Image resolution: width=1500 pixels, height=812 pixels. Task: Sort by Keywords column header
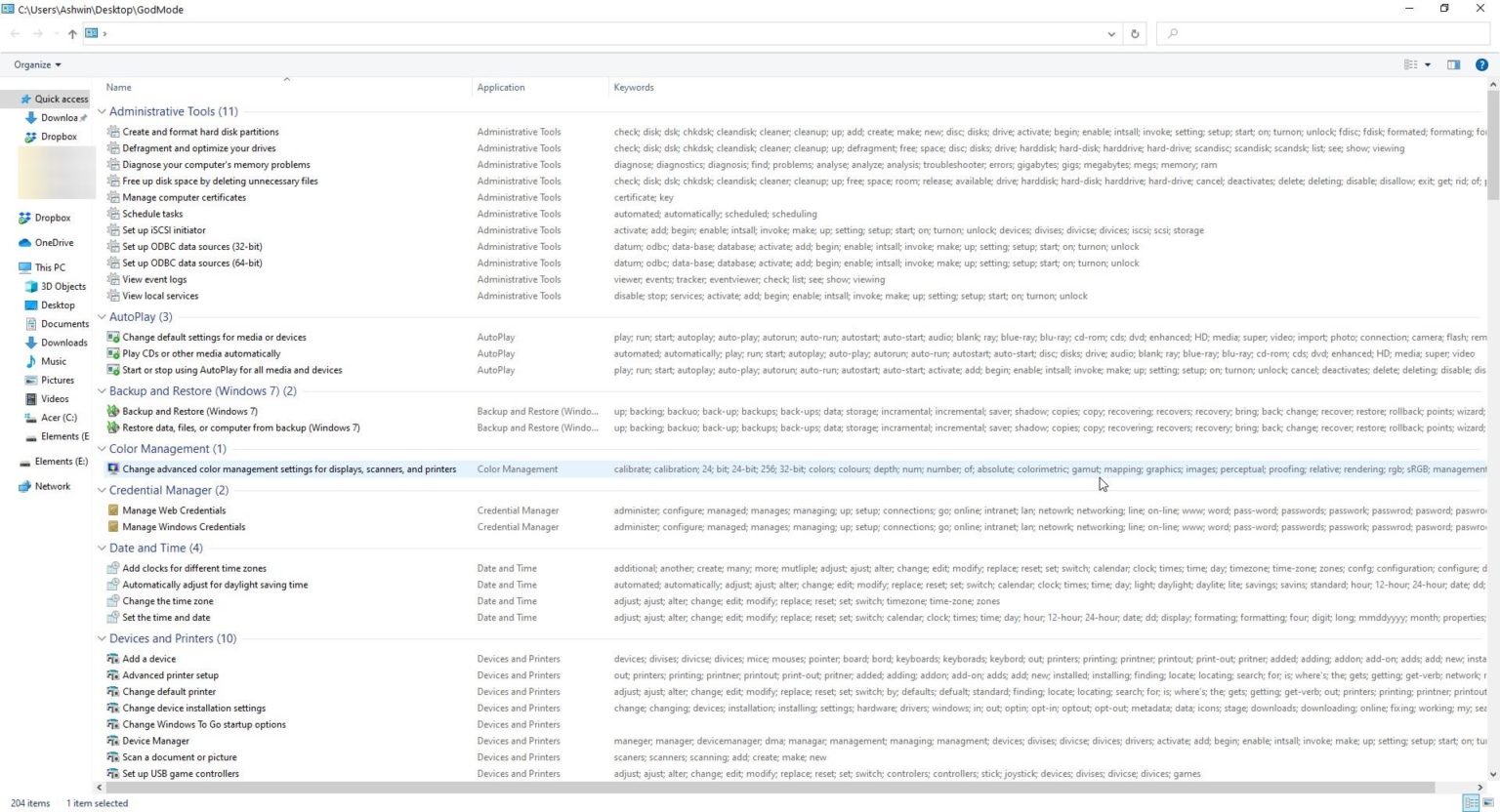pyautogui.click(x=634, y=88)
